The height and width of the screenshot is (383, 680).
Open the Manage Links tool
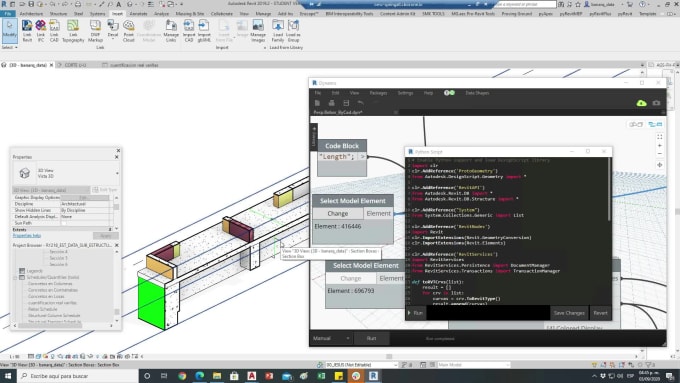(x=171, y=31)
